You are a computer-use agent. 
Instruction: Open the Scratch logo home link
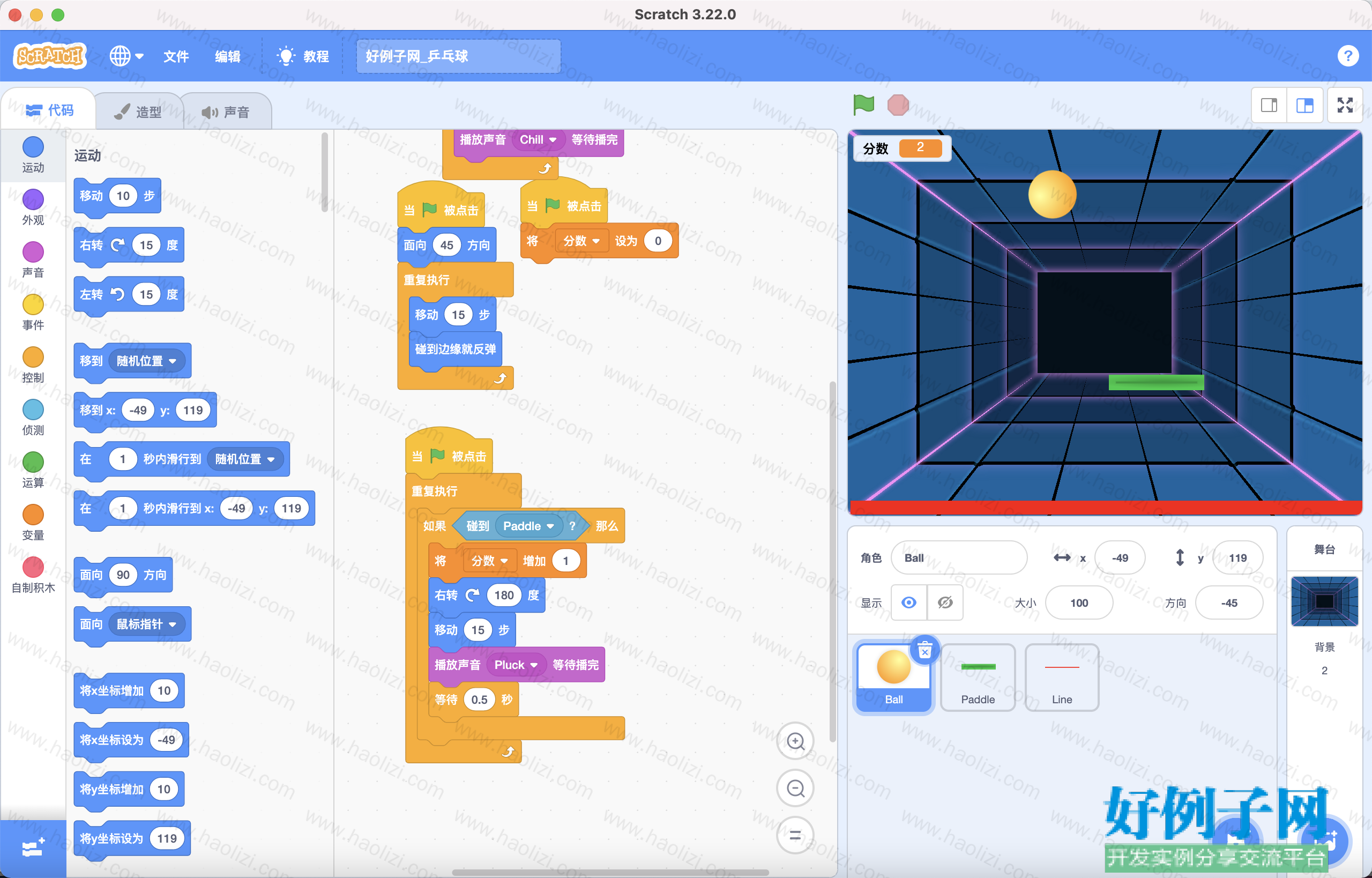pos(50,56)
